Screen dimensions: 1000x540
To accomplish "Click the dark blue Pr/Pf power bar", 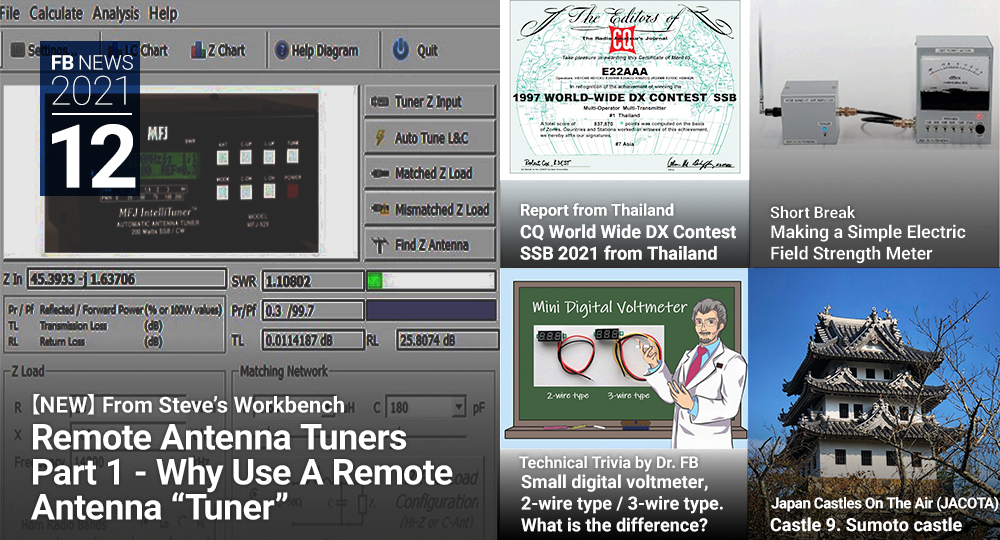I will [x=431, y=310].
